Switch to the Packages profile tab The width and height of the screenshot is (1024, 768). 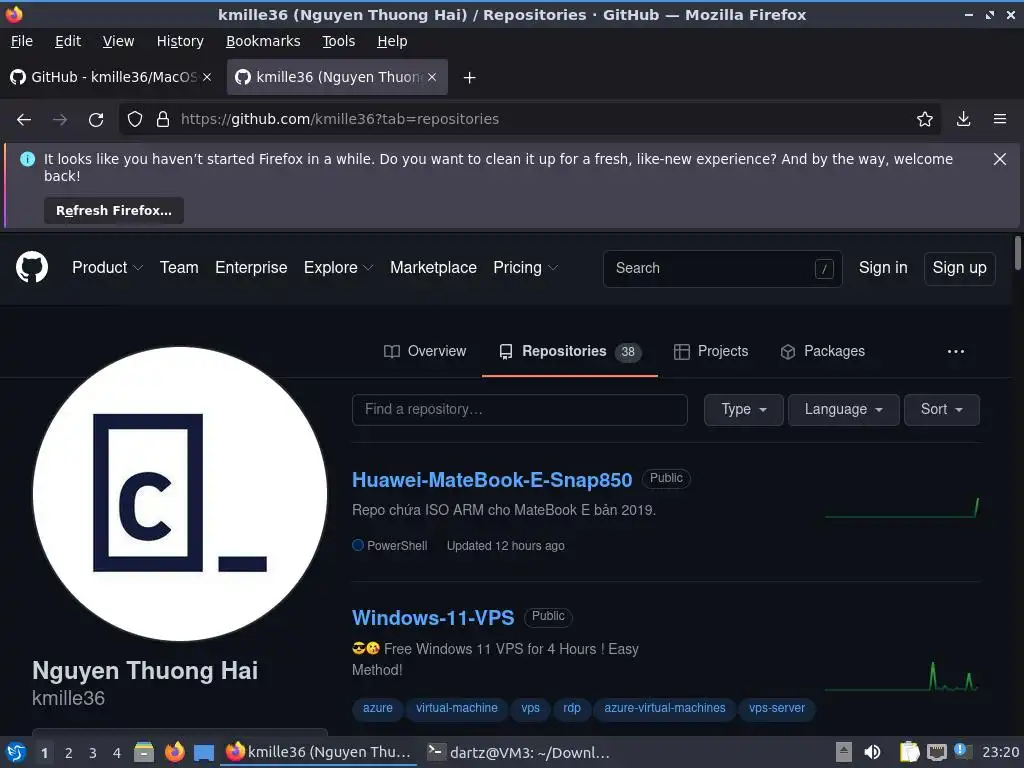tap(822, 351)
